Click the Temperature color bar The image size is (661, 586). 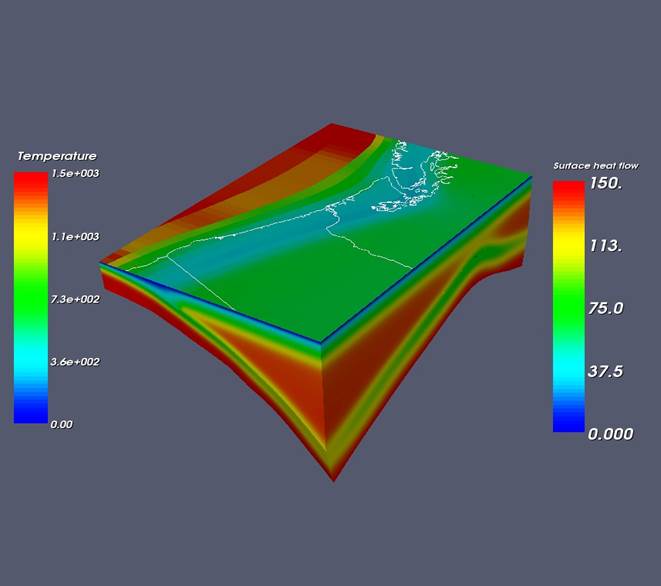(31, 297)
